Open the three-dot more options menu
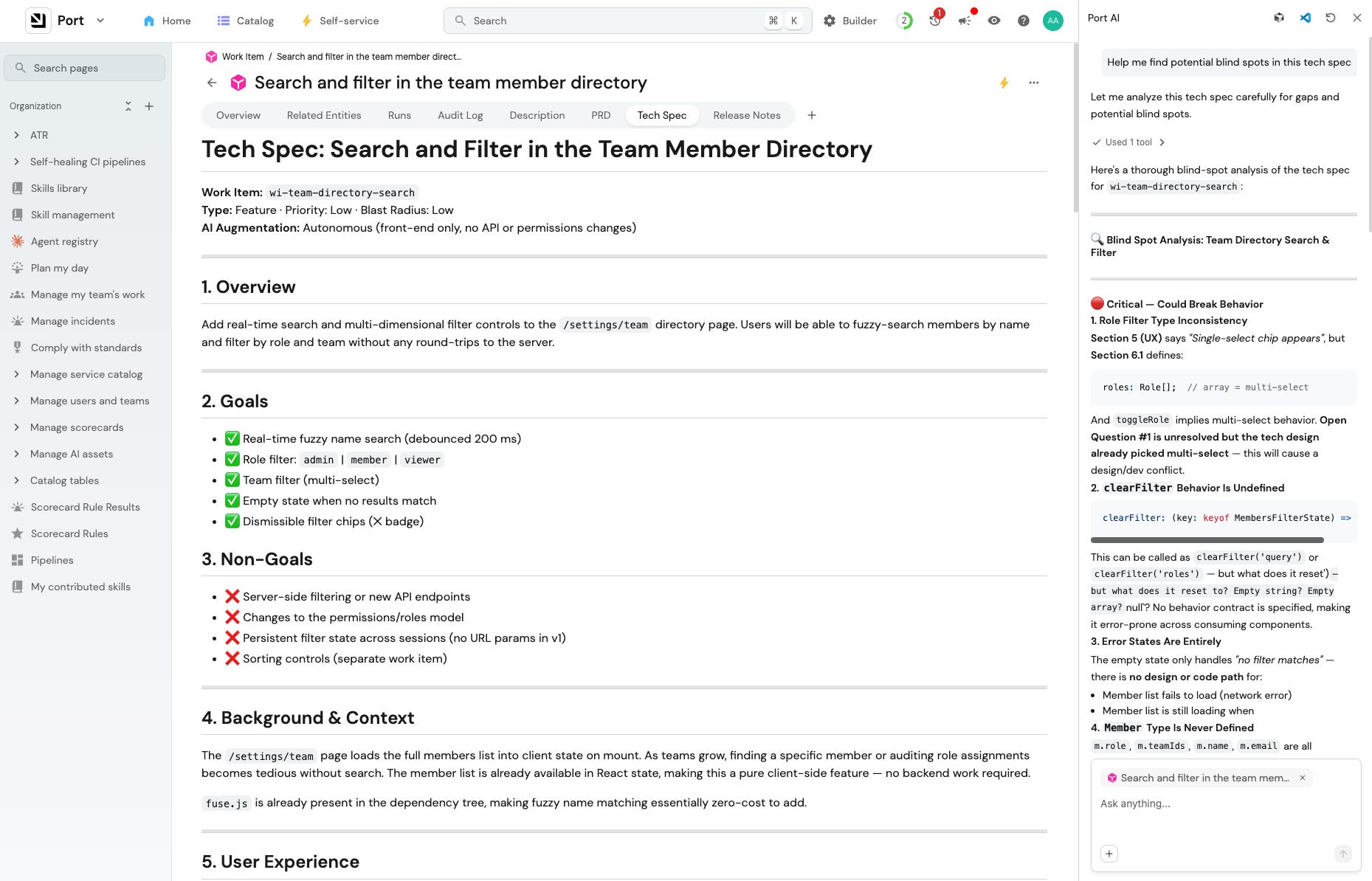The width and height of the screenshot is (1372, 881). tap(1034, 83)
